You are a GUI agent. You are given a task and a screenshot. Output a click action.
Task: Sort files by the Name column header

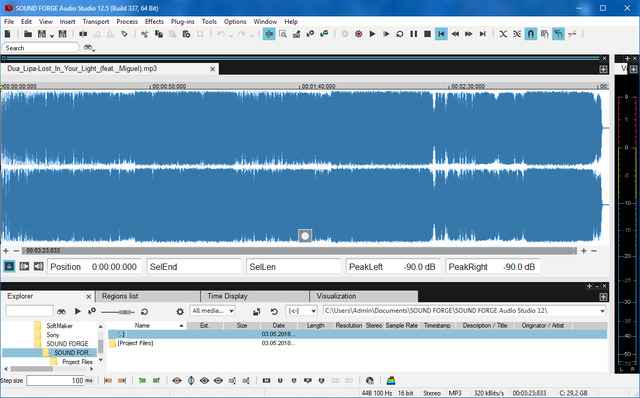click(x=147, y=326)
